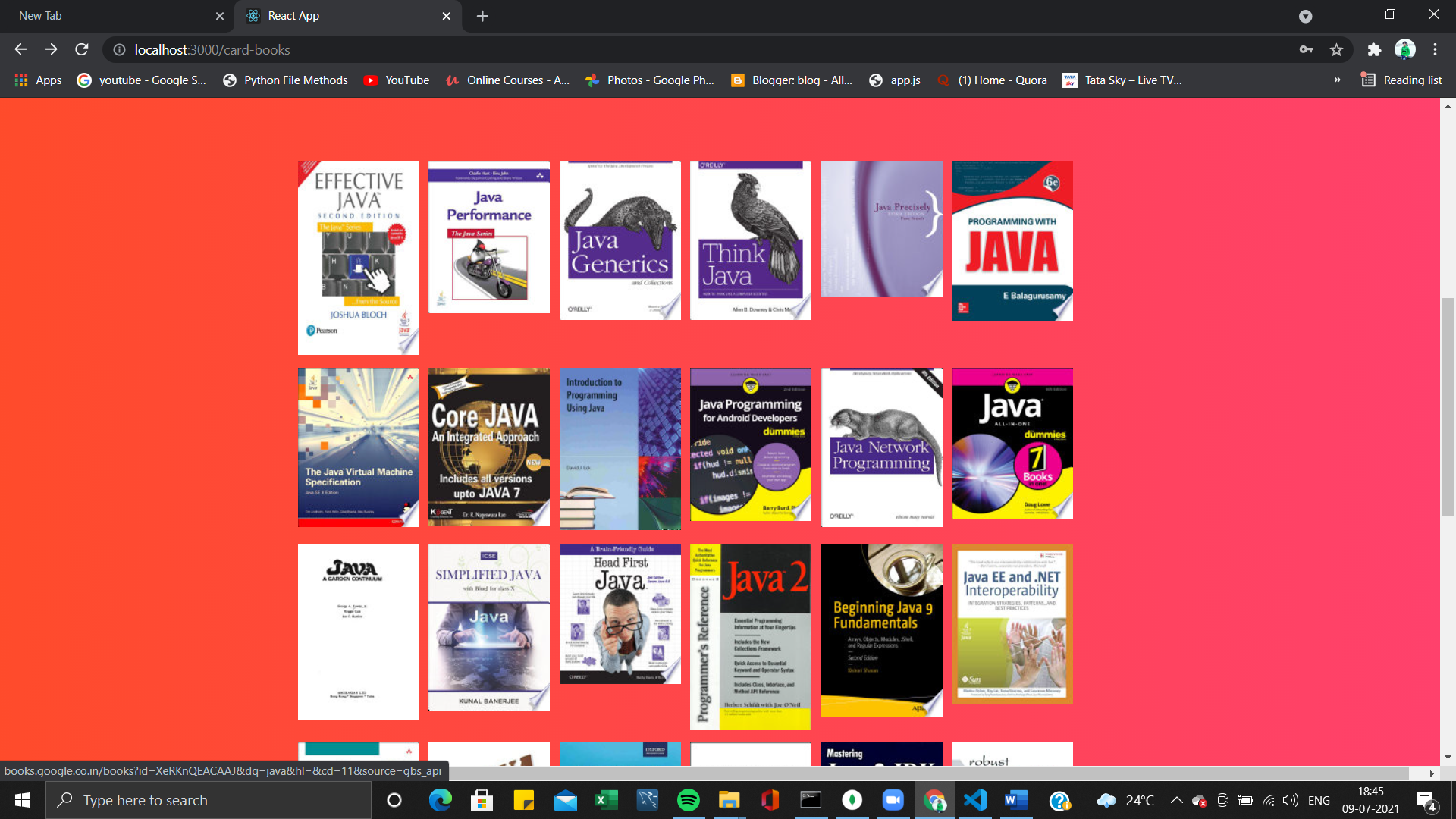Show hidden system tray icons

coord(1177,800)
